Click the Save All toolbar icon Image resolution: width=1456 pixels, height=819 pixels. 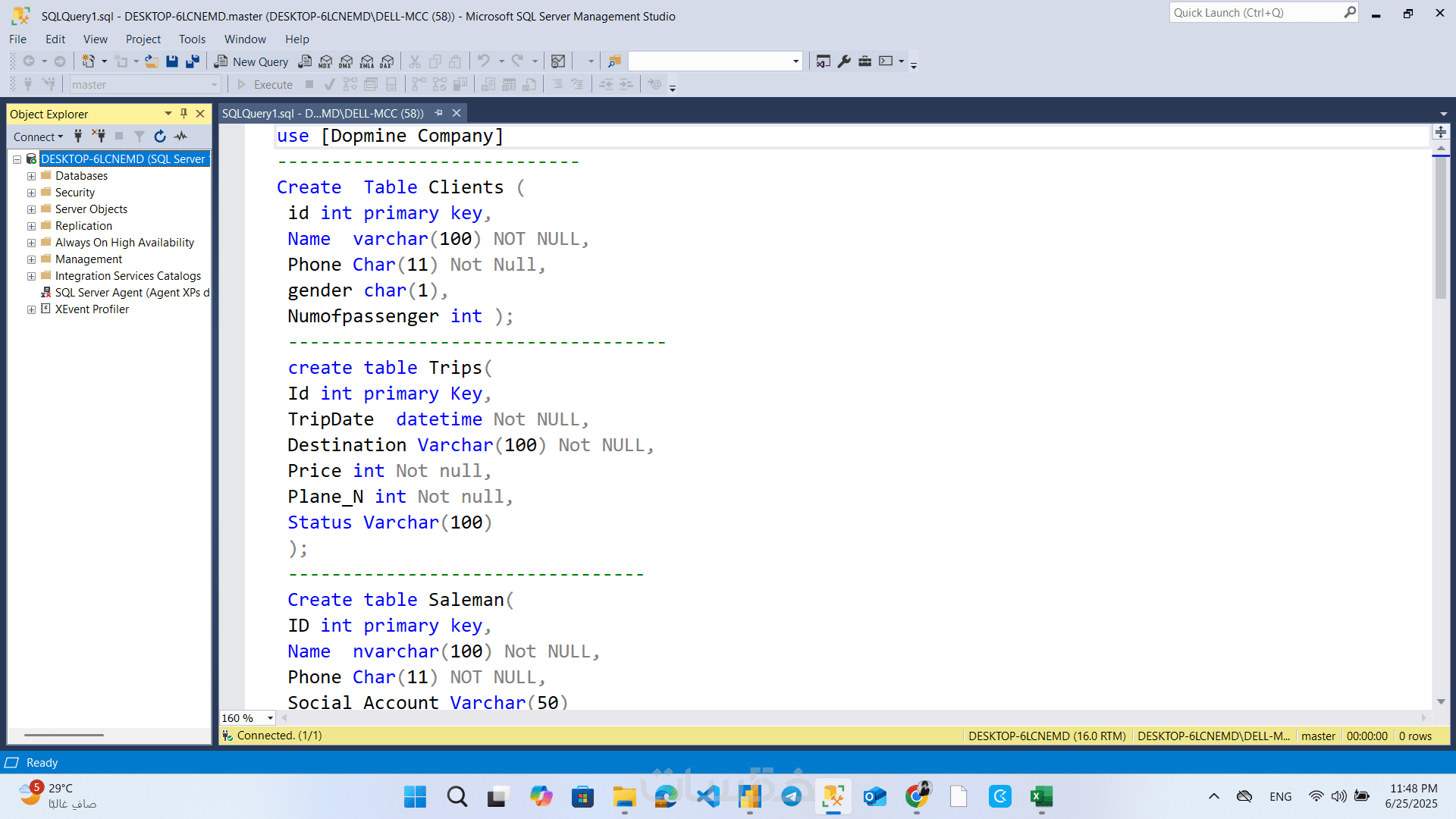click(193, 61)
